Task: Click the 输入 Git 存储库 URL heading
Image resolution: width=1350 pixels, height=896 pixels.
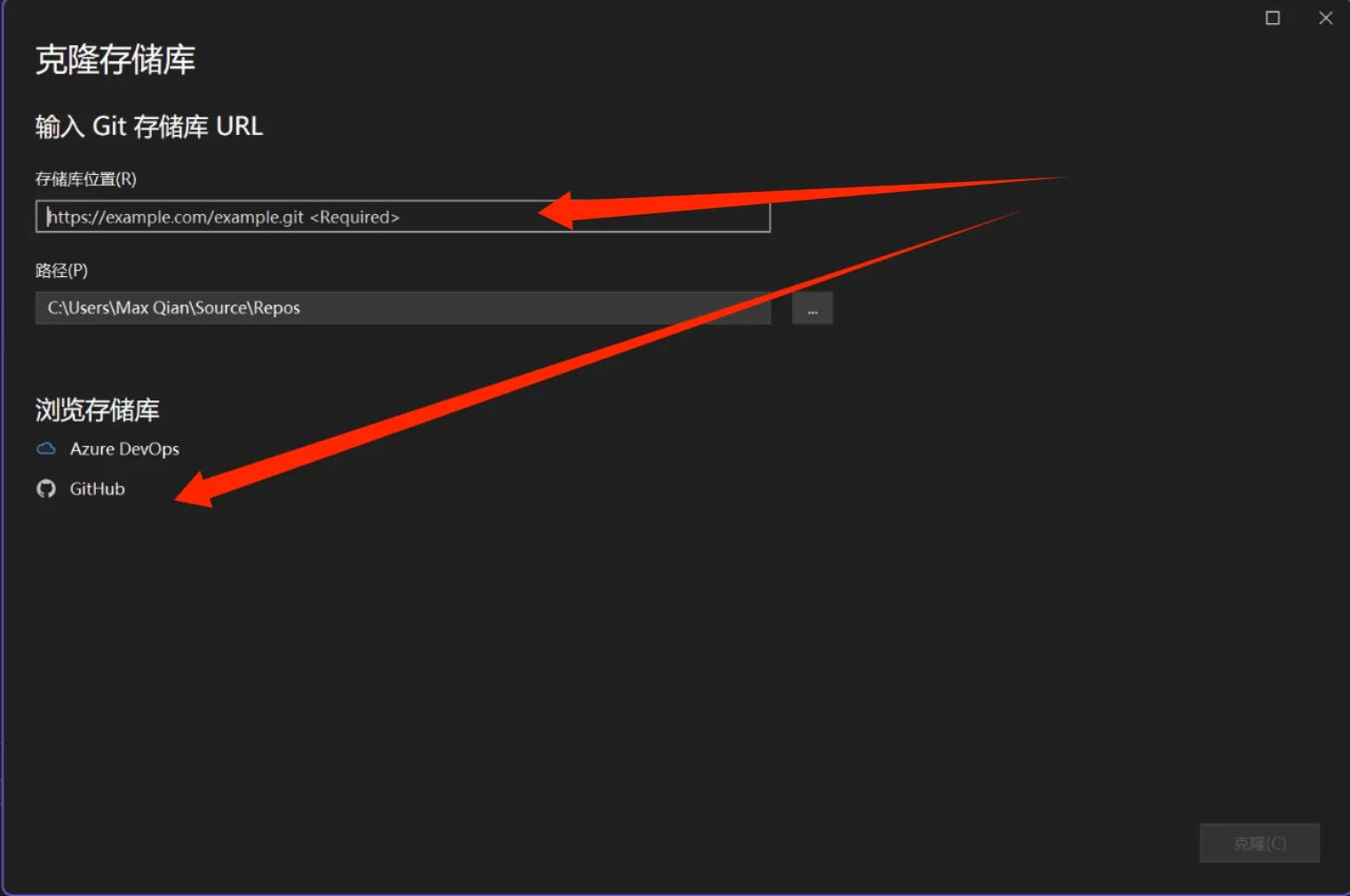Action: click(149, 127)
